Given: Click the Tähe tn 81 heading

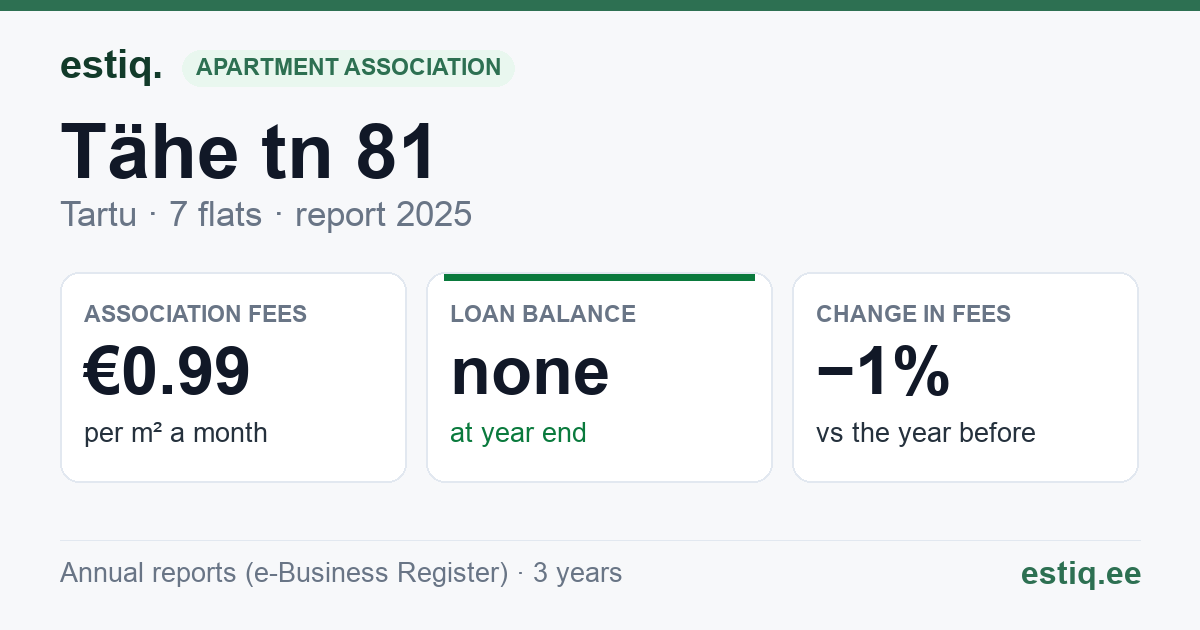Looking at the screenshot, I should (248, 151).
